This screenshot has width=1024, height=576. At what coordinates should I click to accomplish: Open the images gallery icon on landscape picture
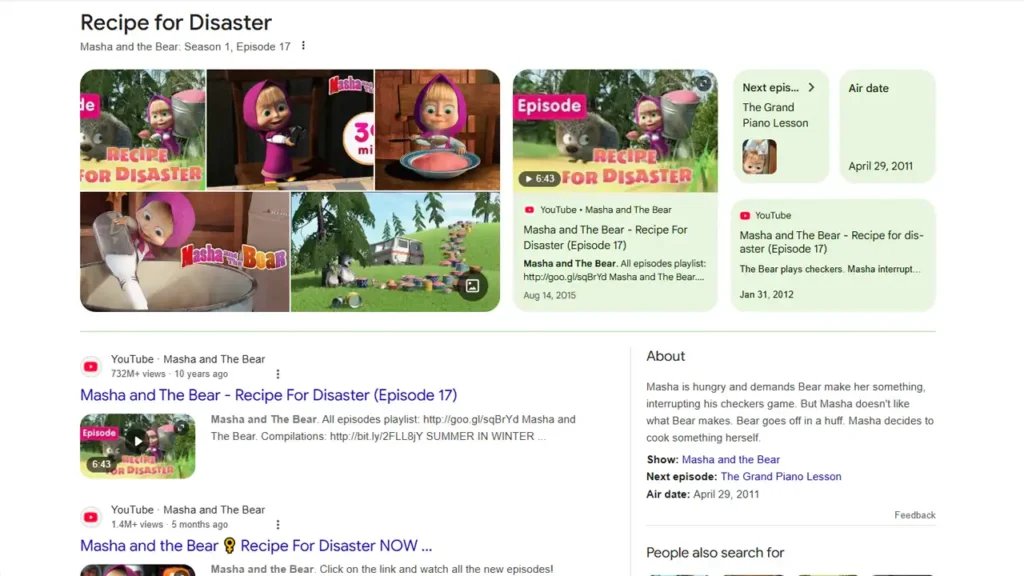472,285
